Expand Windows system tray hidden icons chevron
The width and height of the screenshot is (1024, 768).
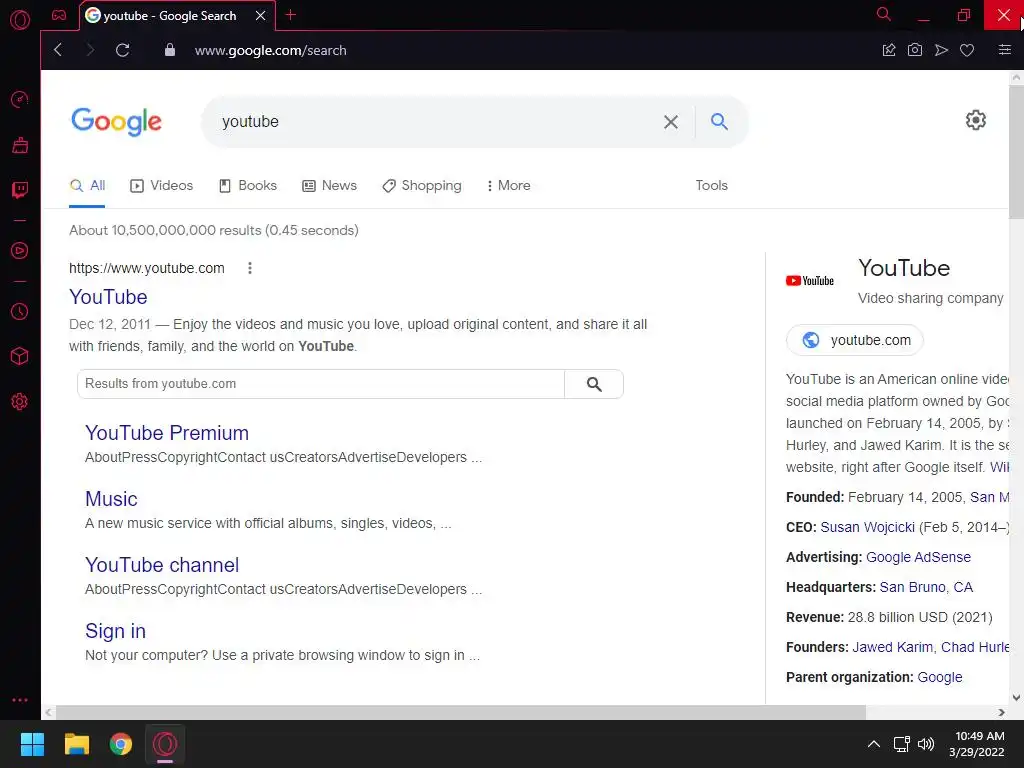pyautogui.click(x=873, y=744)
